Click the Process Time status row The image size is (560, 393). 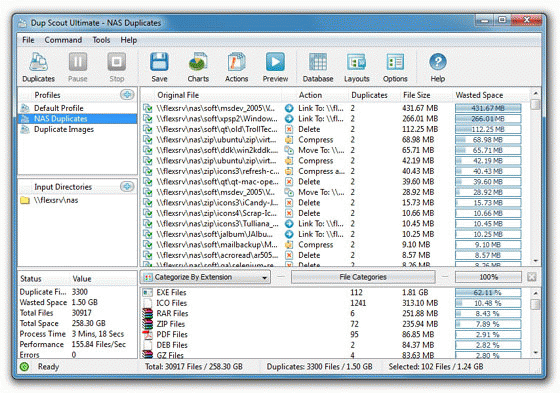[78, 334]
